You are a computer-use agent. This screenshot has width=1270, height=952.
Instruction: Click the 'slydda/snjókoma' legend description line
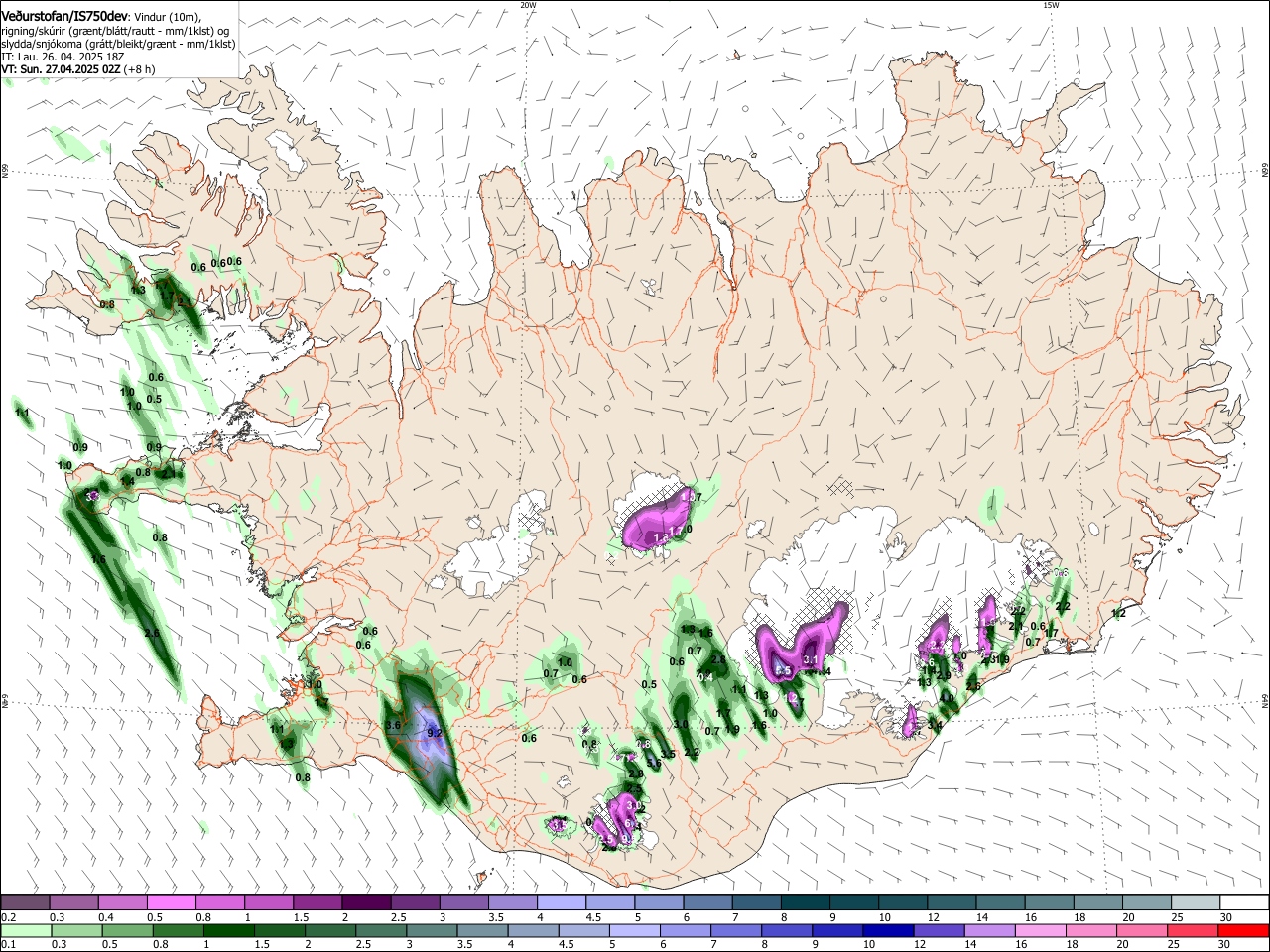(x=118, y=44)
